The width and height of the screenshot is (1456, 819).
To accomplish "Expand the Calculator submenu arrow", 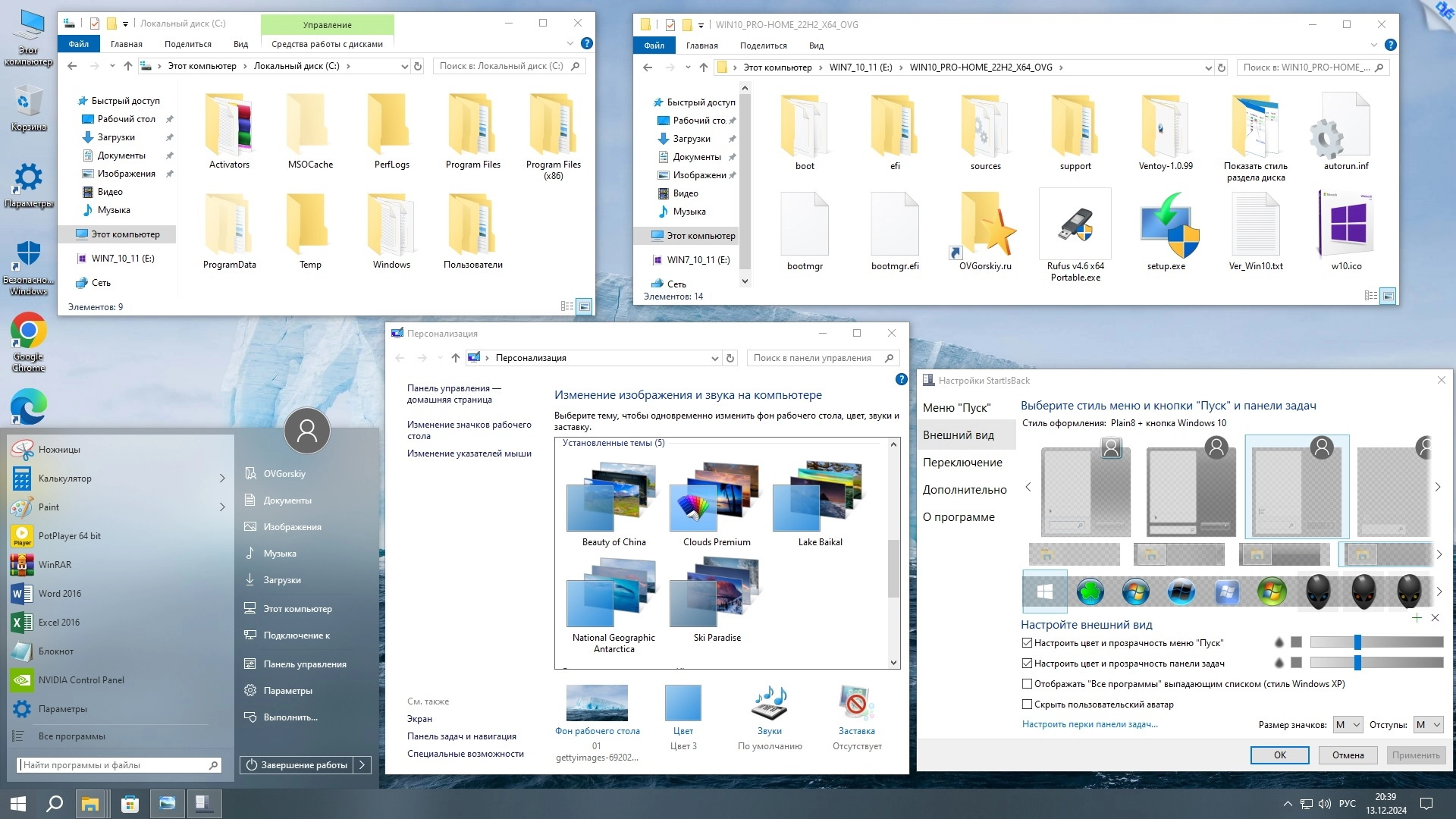I will point(222,479).
